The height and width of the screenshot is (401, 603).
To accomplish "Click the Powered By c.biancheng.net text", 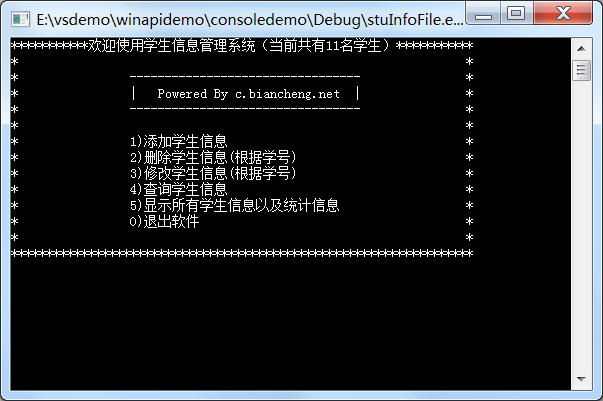I will (248, 93).
